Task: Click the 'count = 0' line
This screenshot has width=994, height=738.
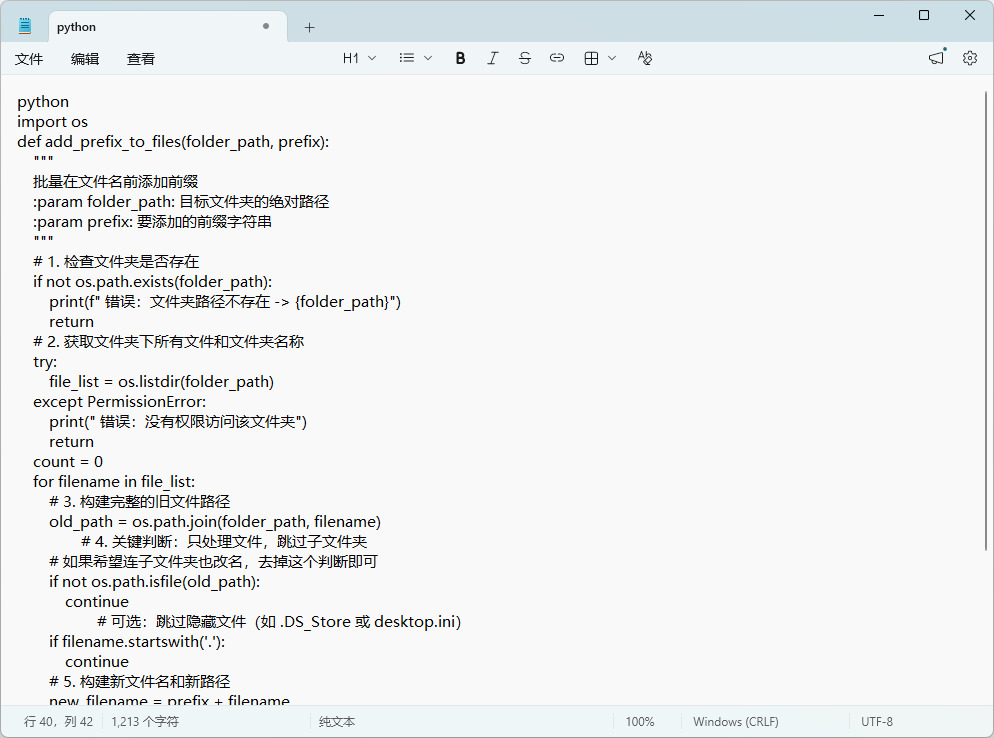Action: [68, 462]
